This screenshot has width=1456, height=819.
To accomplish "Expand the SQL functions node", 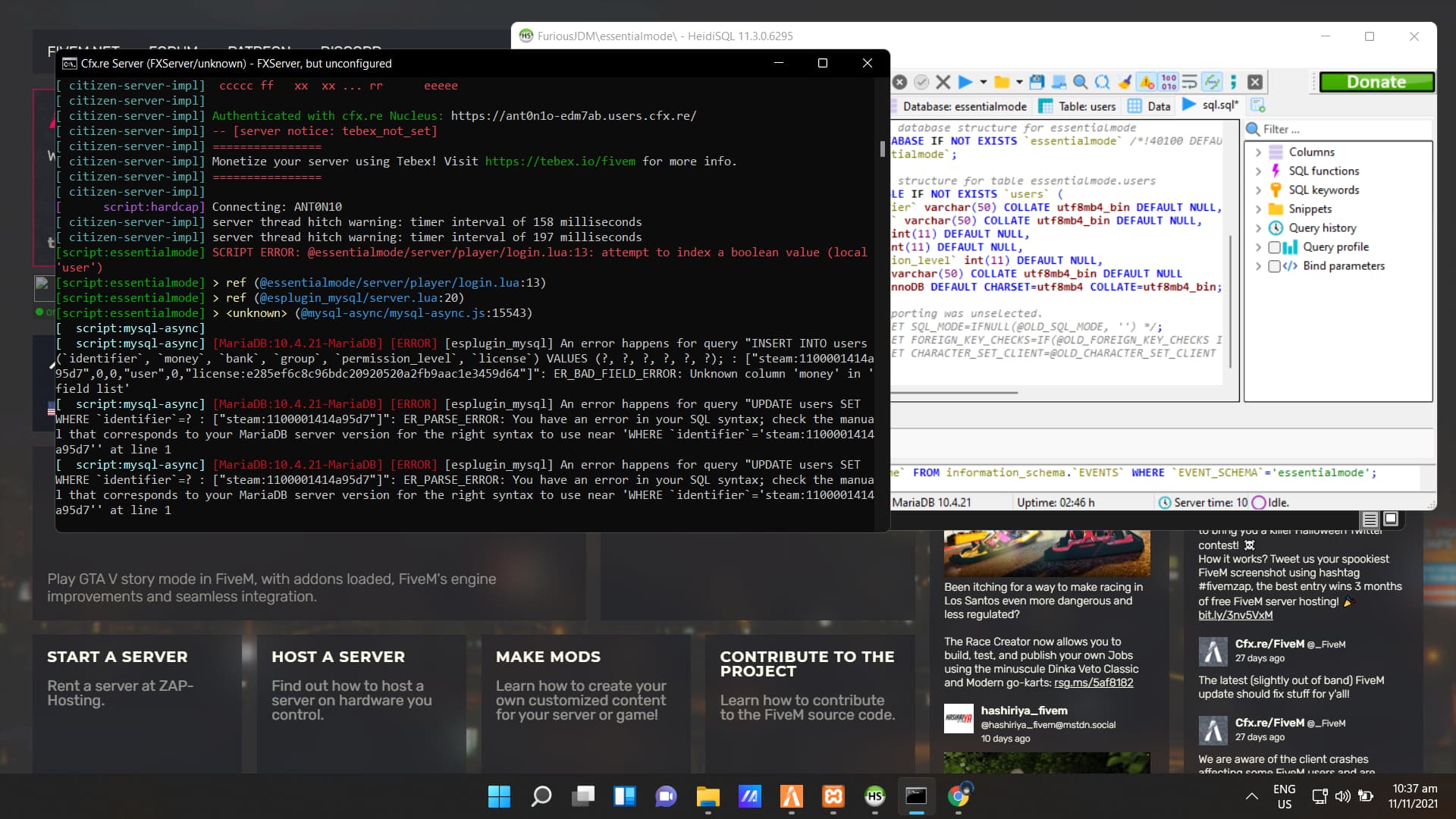I will pos(1258,171).
